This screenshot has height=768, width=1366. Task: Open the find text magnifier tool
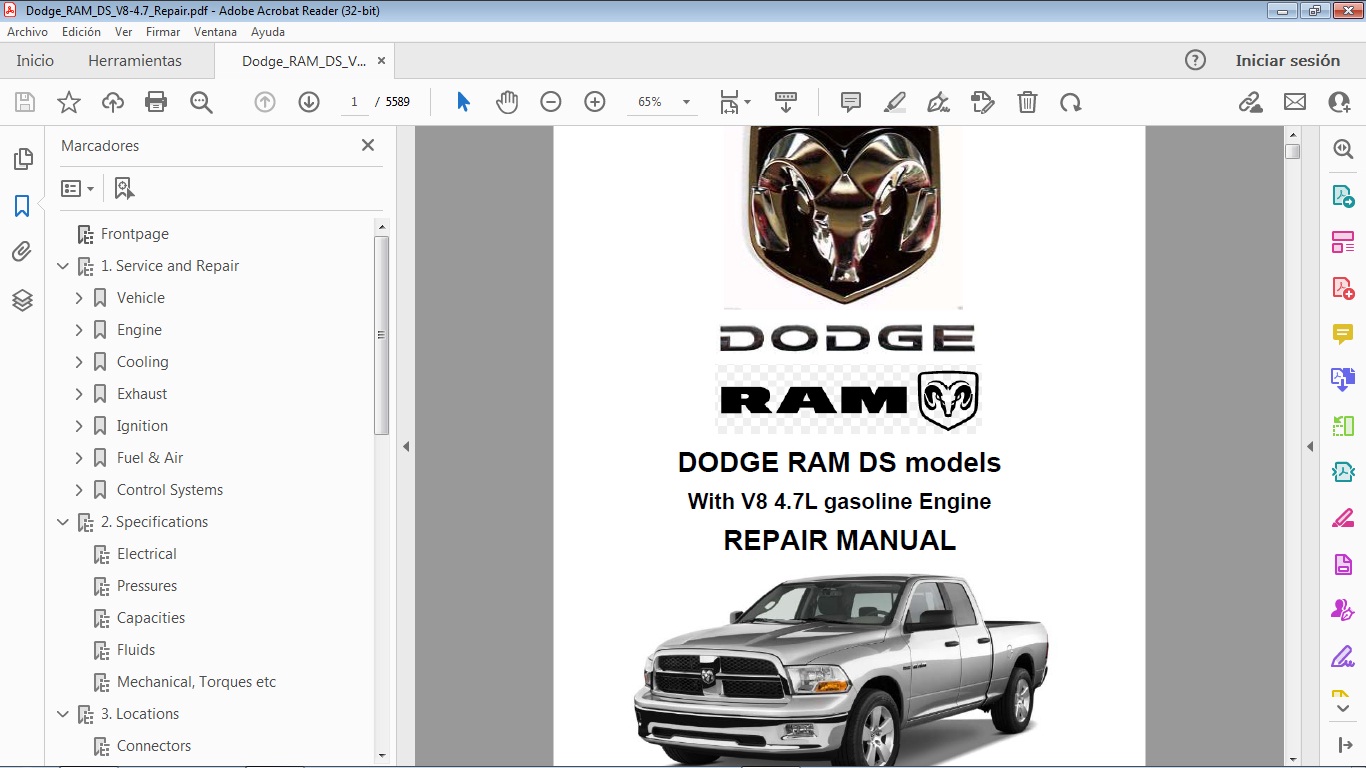coord(201,102)
